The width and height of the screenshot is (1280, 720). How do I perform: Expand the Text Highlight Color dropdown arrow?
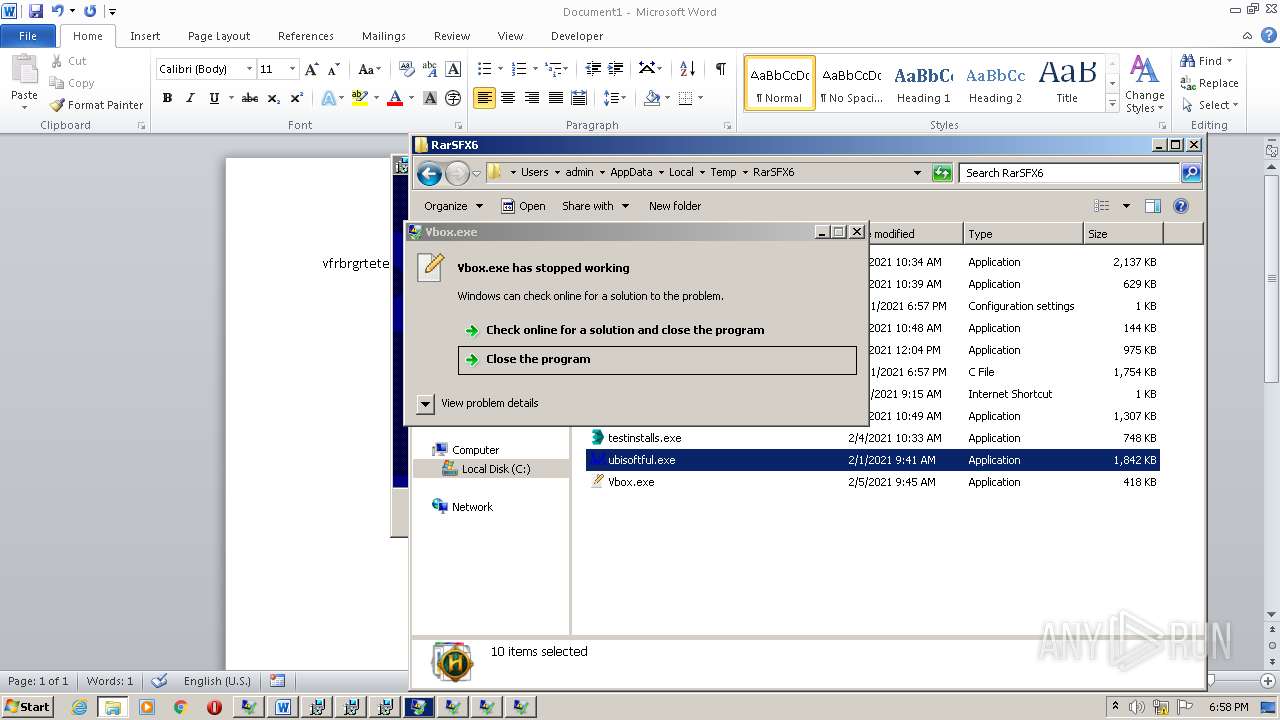[376, 98]
